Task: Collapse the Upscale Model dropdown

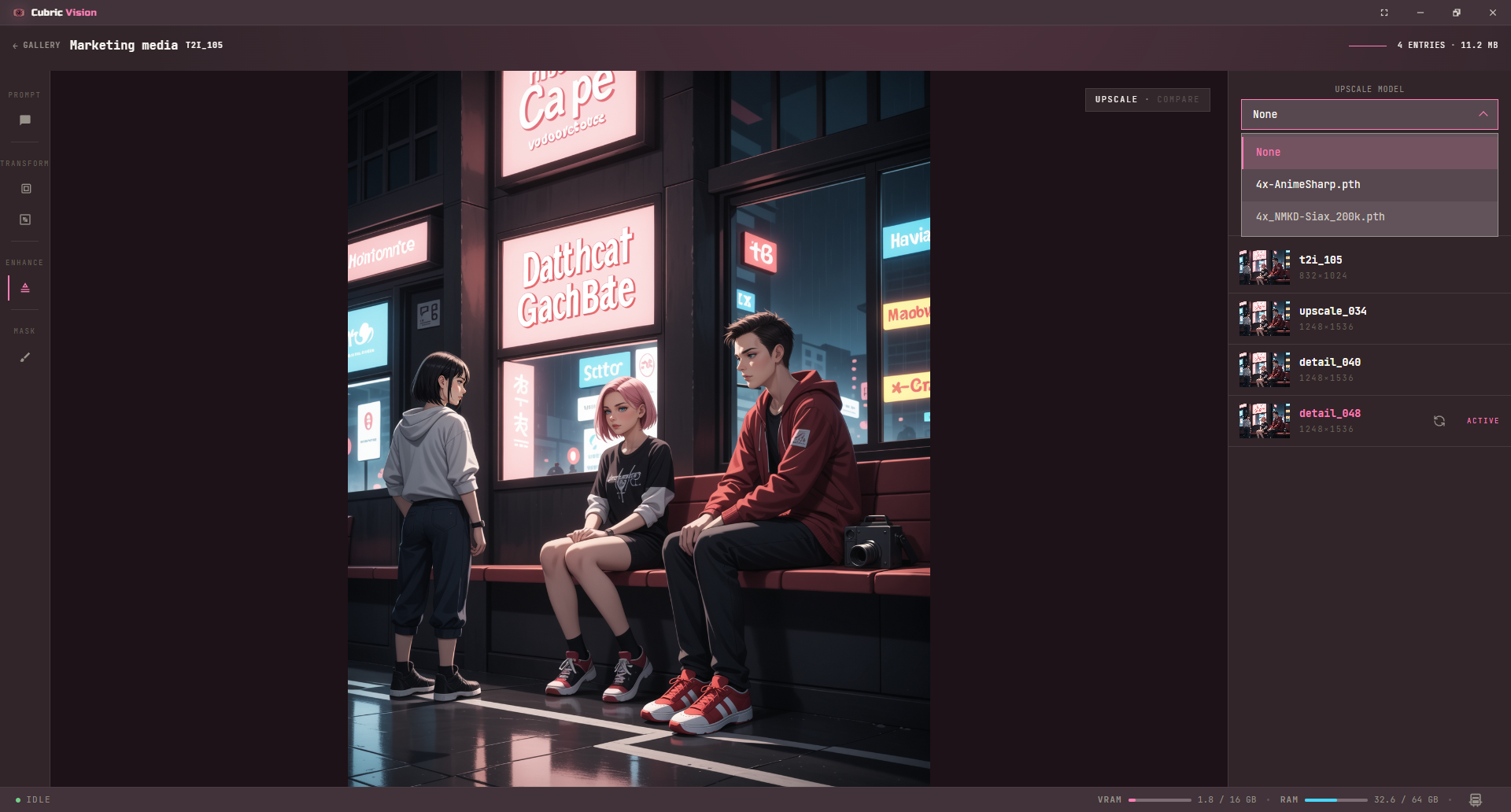Action: click(1369, 115)
